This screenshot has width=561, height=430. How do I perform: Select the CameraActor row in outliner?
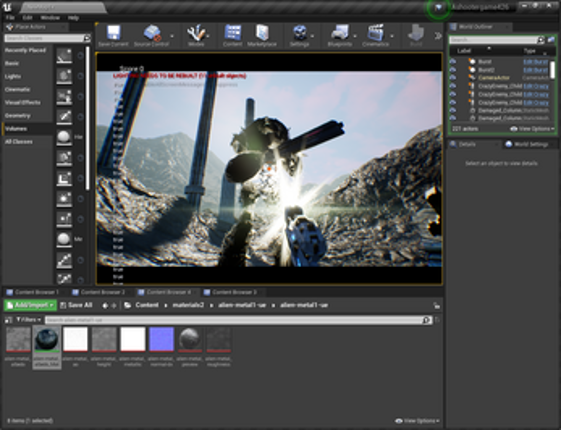pos(499,78)
